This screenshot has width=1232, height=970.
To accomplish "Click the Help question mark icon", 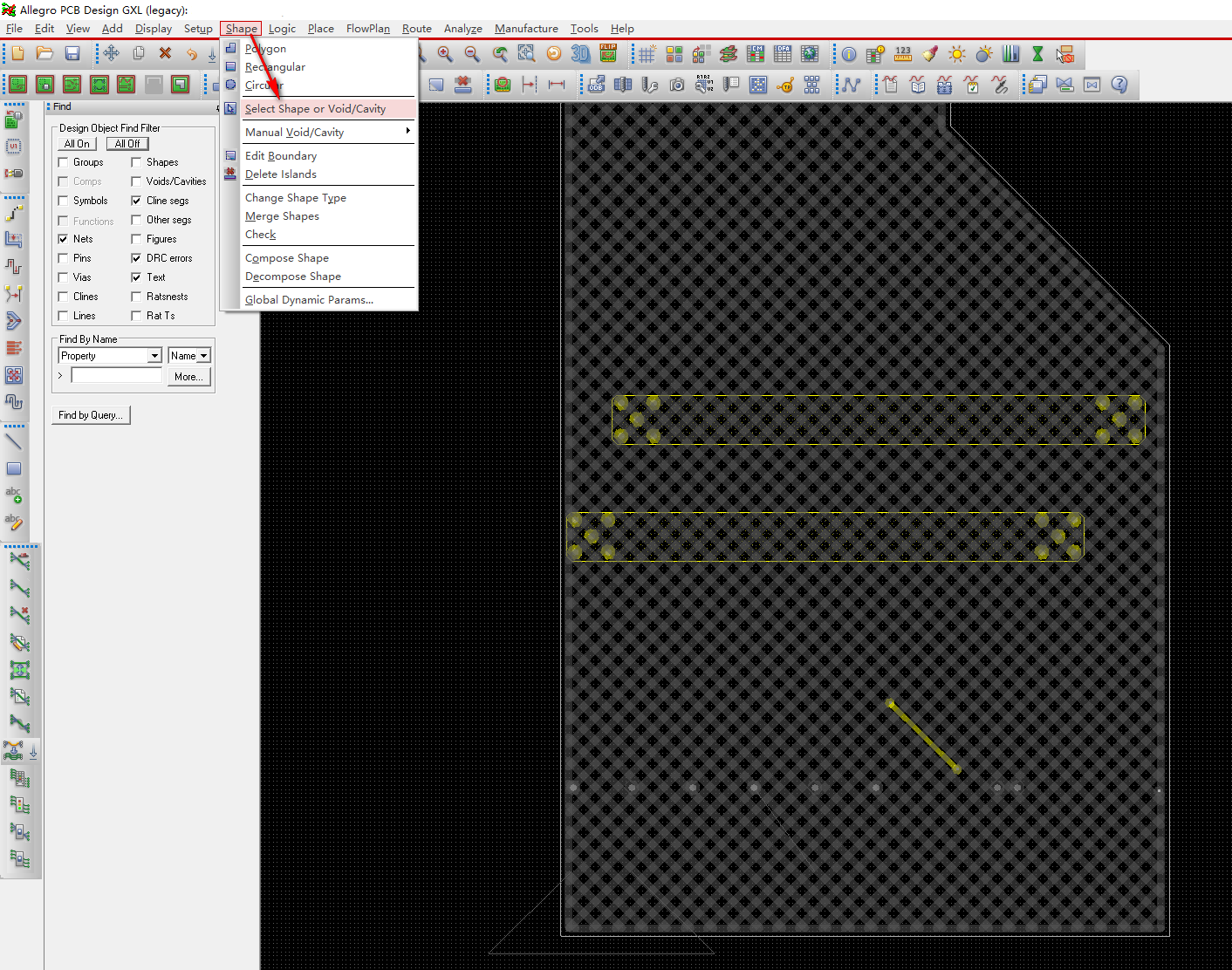I will pos(1120,85).
